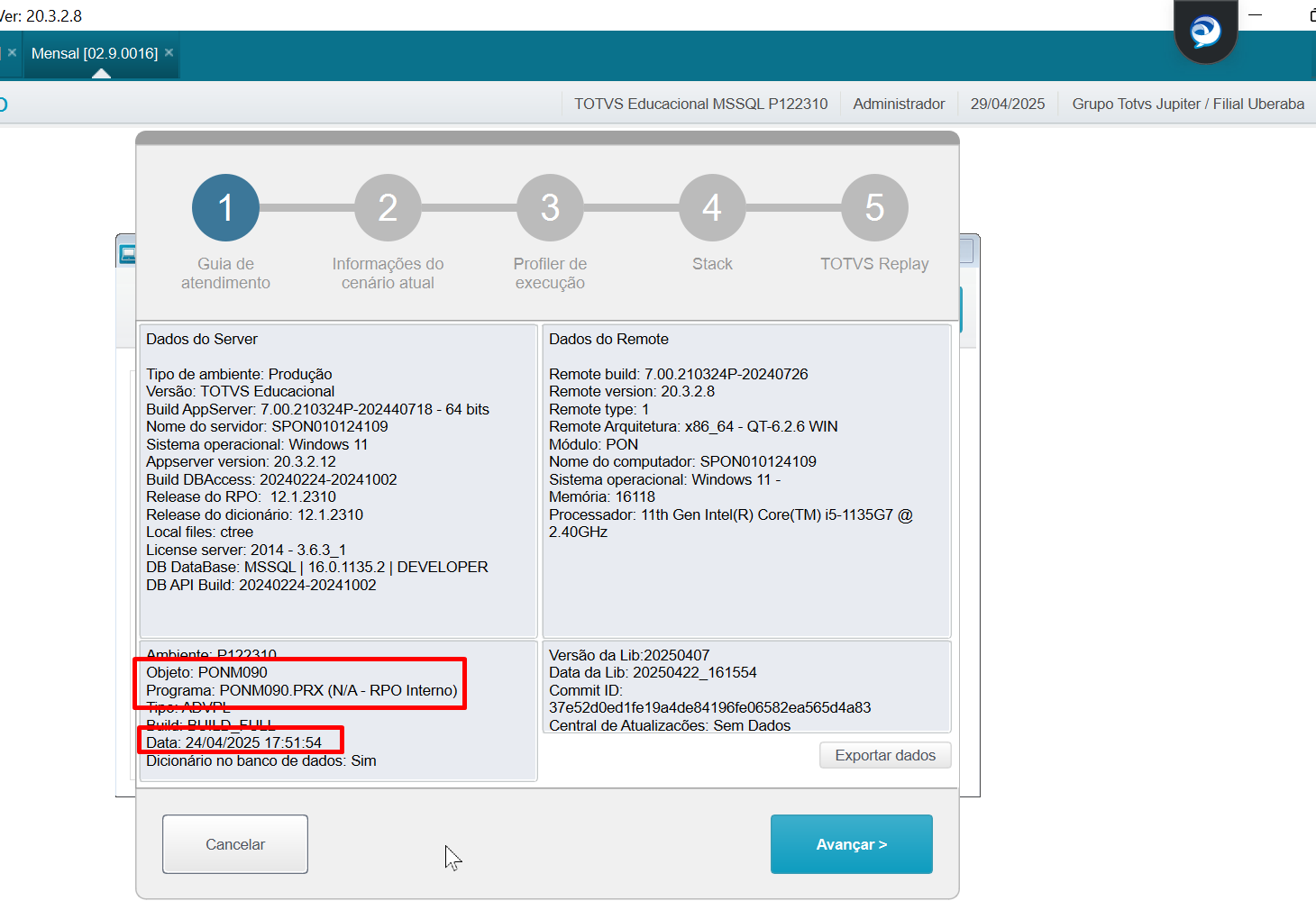Click the 'Dados do Remote' heading
Image resolution: width=1316 pixels, height=901 pixels.
(x=609, y=339)
